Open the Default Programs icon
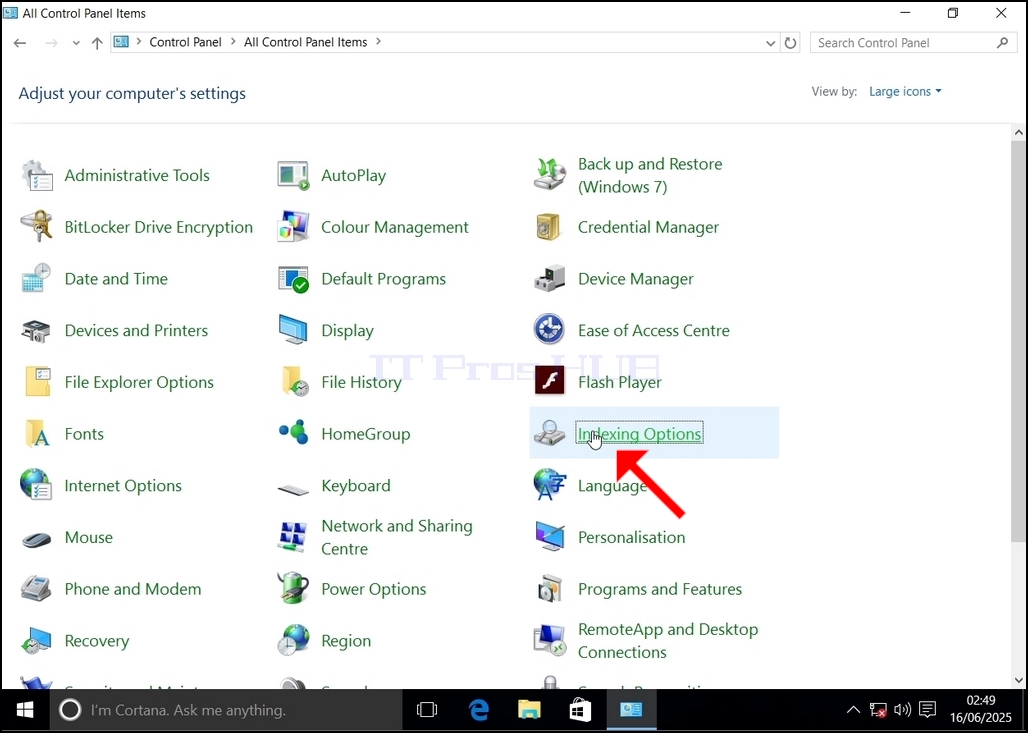The width and height of the screenshot is (1028, 733). [x=293, y=279]
